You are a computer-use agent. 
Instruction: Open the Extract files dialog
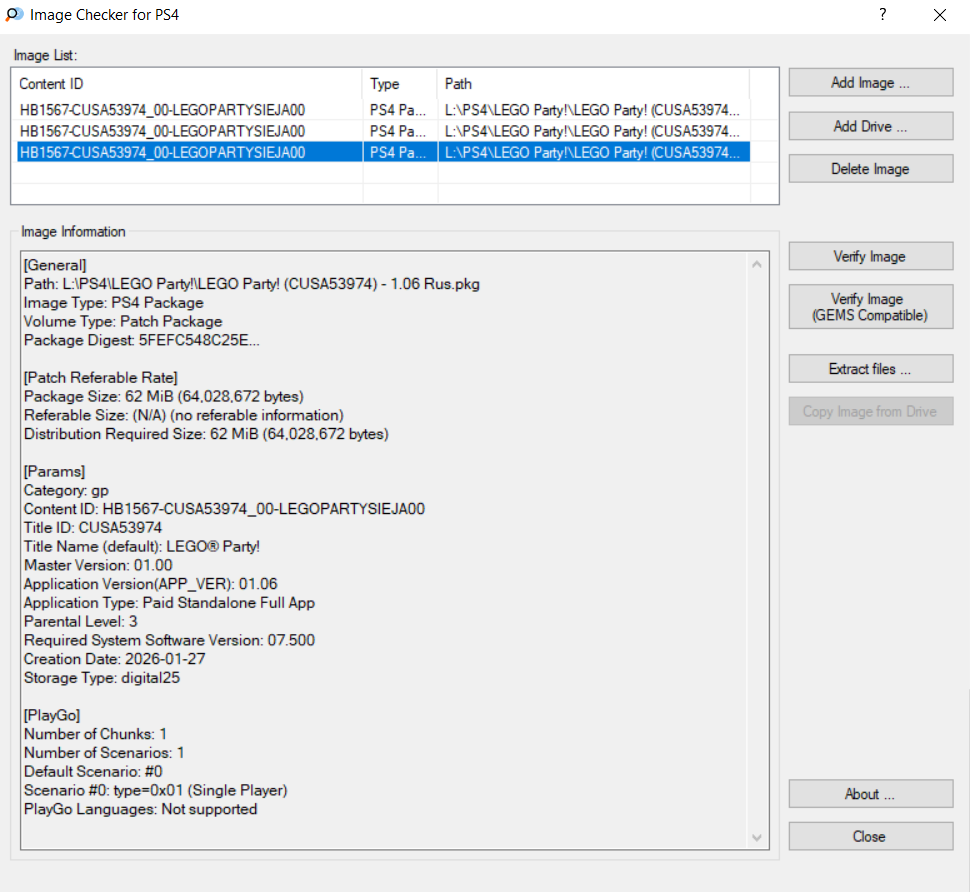click(870, 369)
